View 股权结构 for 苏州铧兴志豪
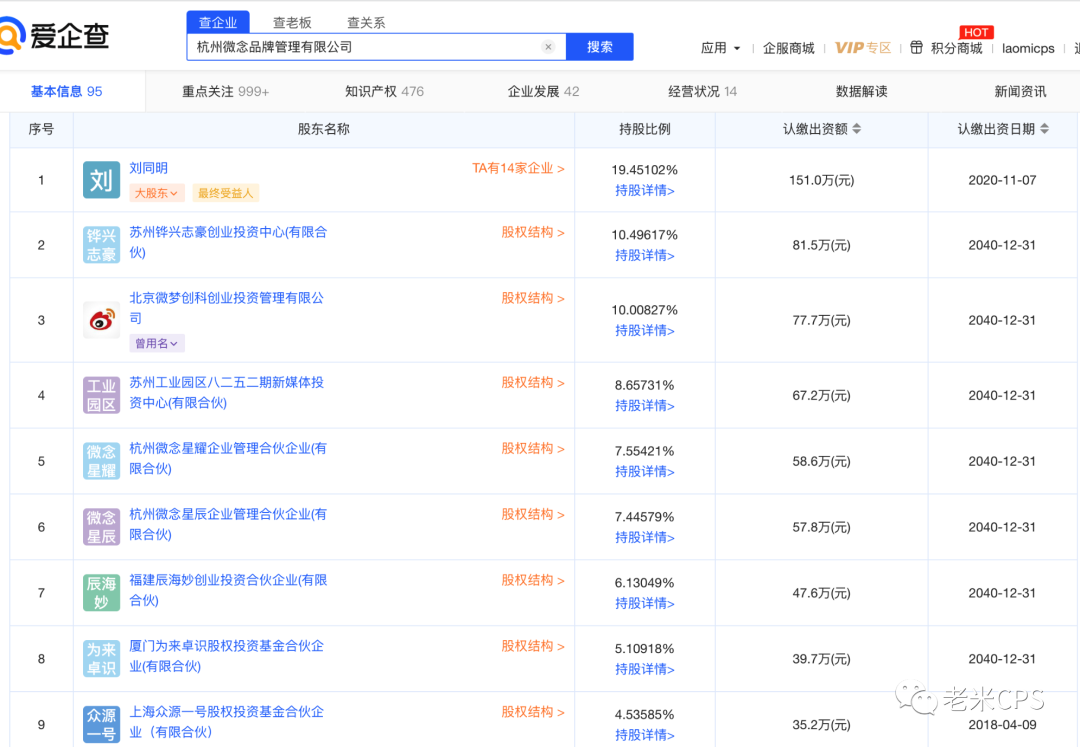This screenshot has height=747, width=1080. click(x=532, y=233)
